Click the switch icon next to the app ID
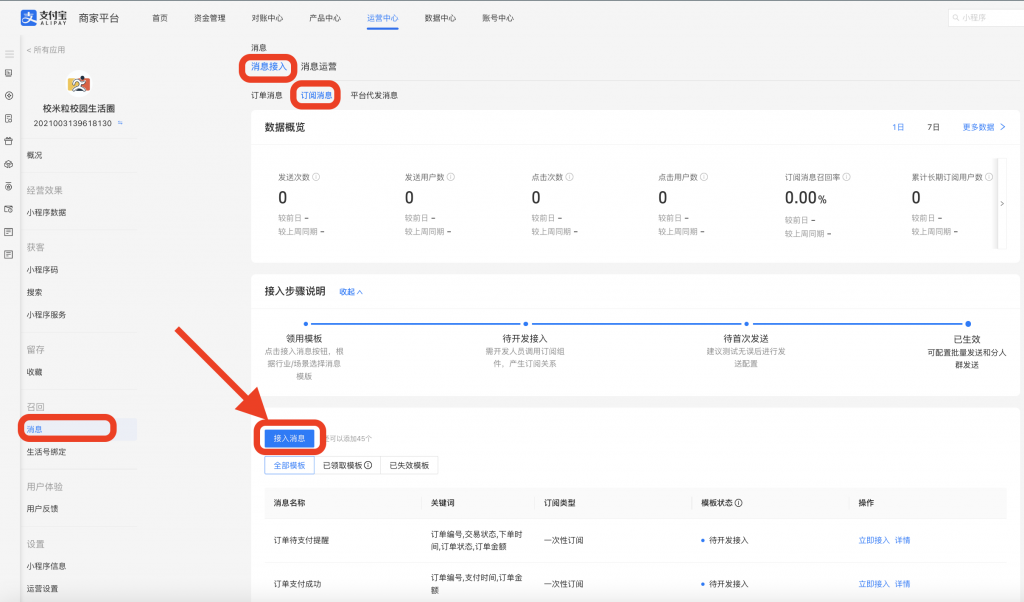Viewport: 1024px width, 602px height. pos(121,123)
